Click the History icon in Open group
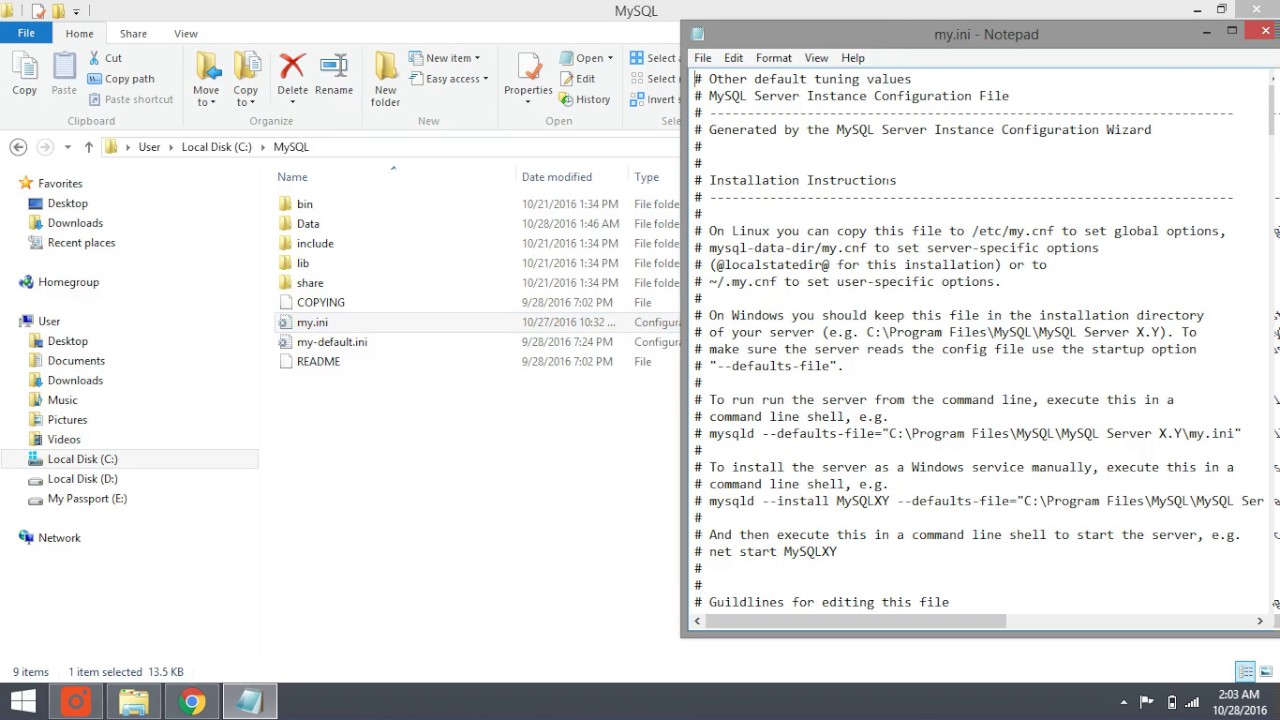The height and width of the screenshot is (720, 1280). tap(567, 99)
